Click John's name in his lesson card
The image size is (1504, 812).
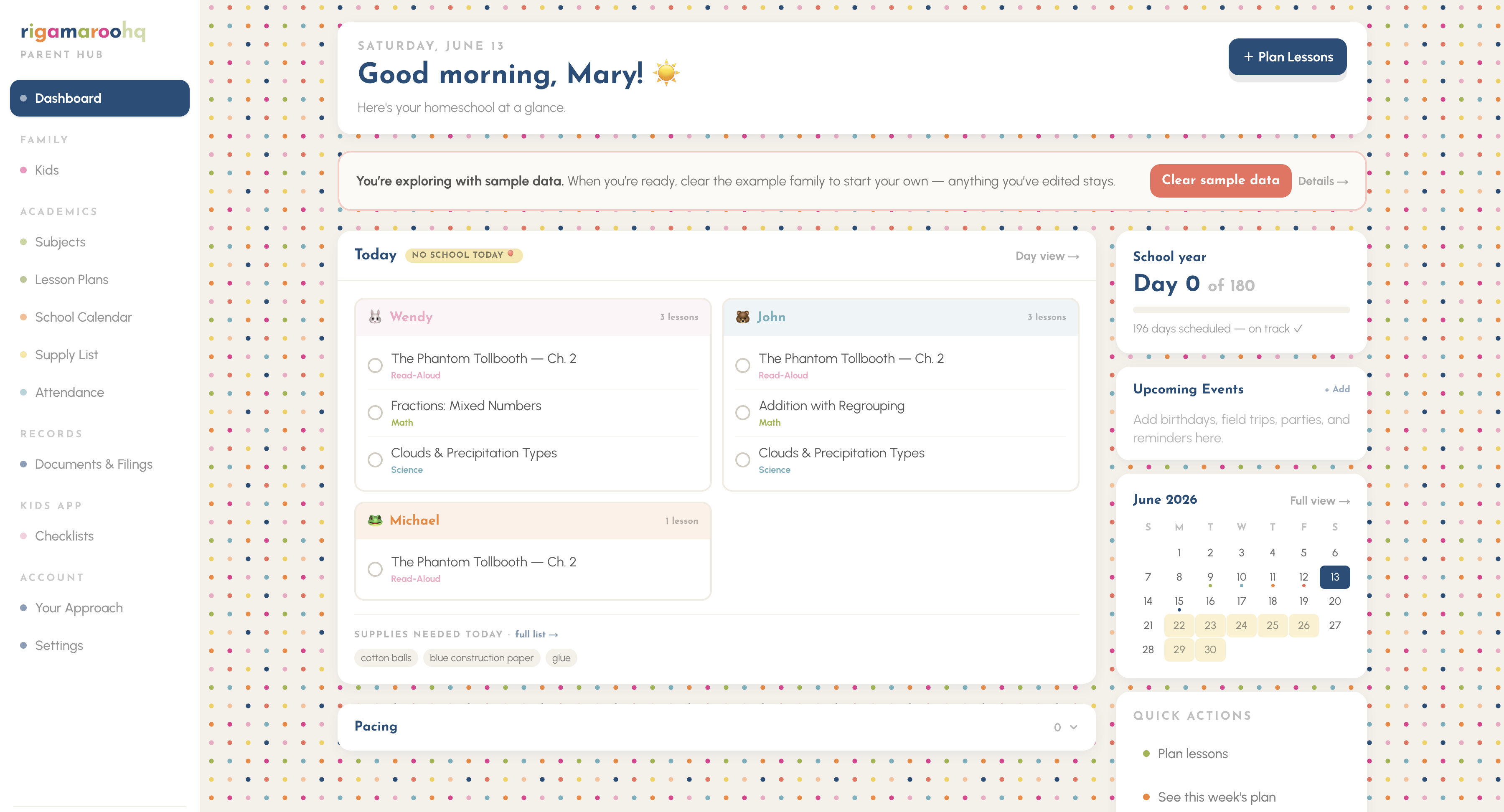(x=771, y=317)
